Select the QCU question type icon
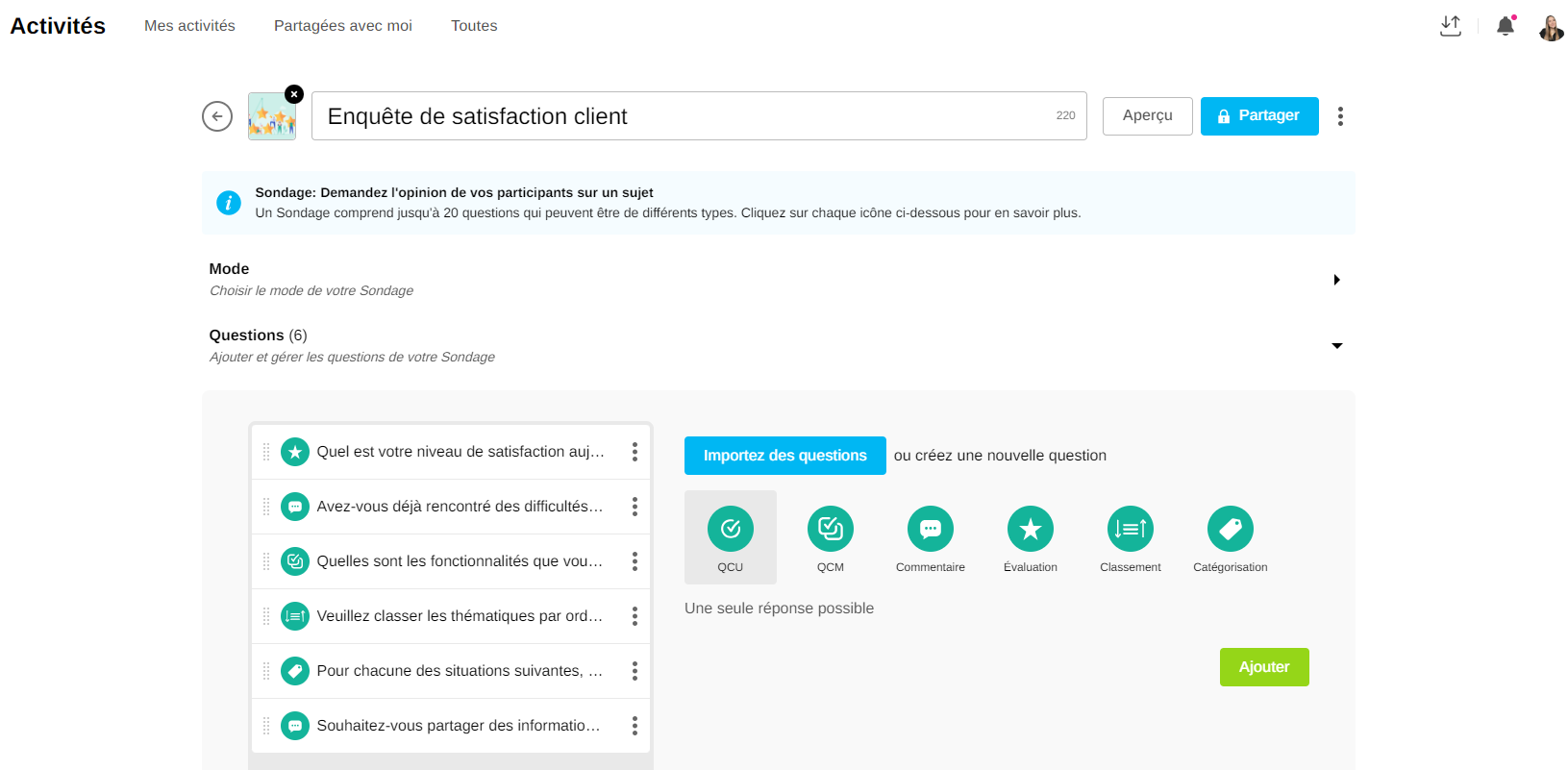1568x770 pixels. click(730, 529)
